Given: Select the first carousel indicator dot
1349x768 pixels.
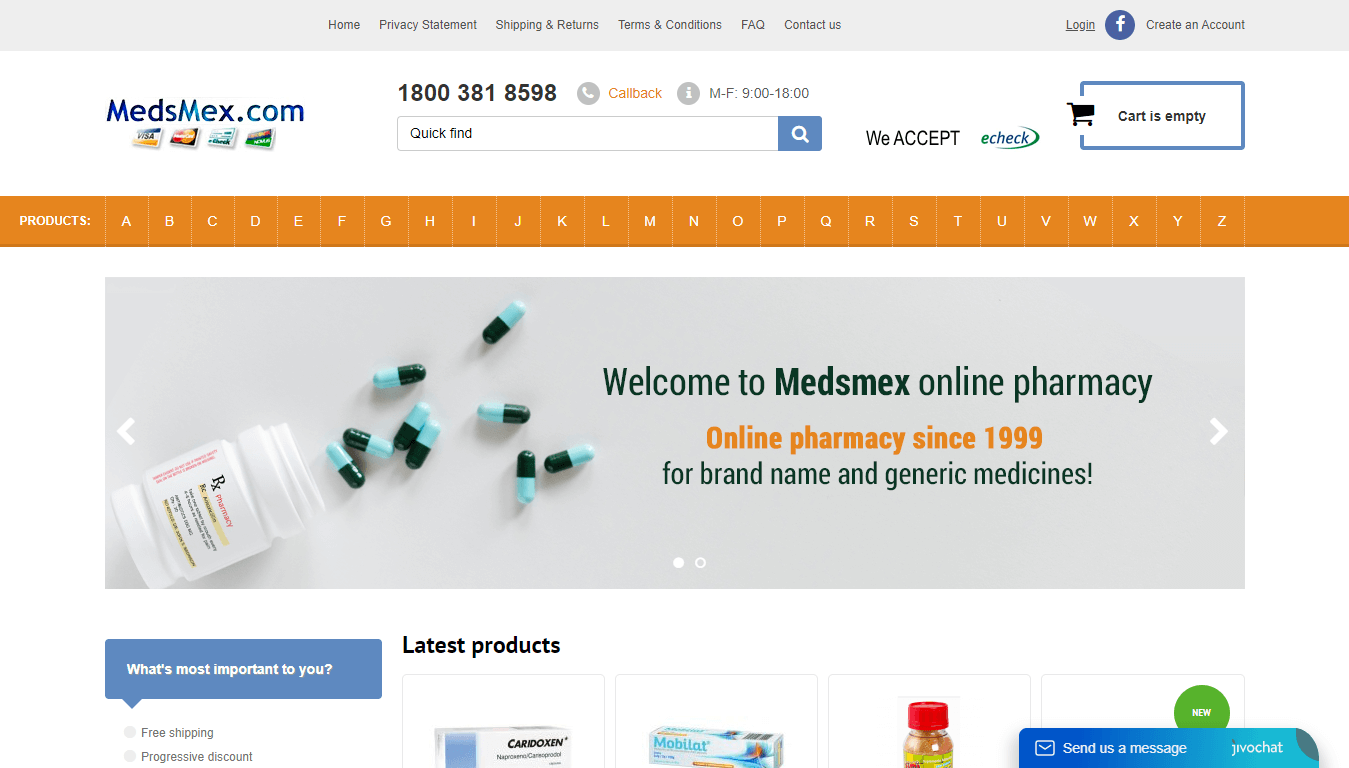Looking at the screenshot, I should (679, 563).
